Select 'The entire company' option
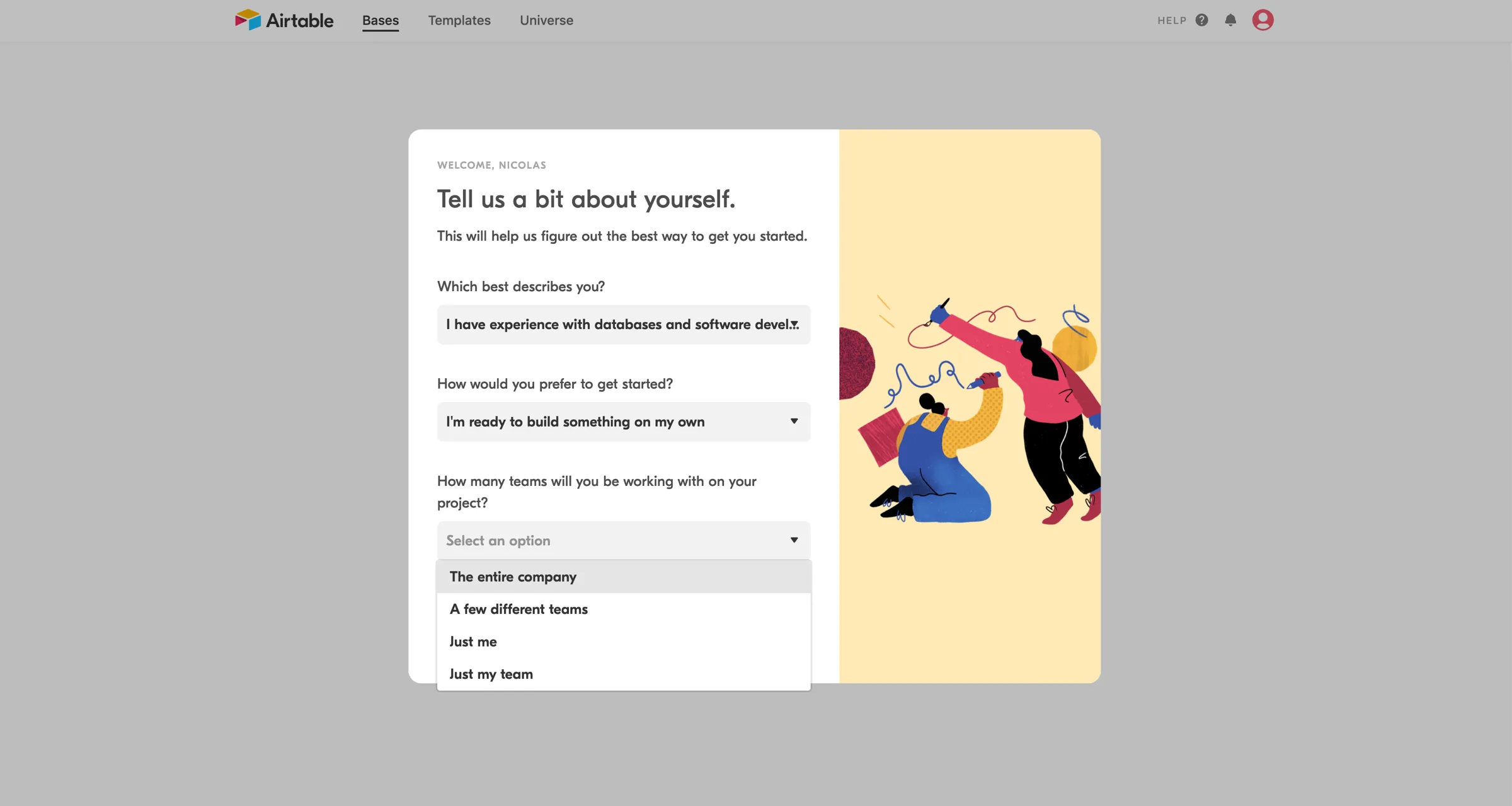Viewport: 1512px width, 806px height. [513, 575]
